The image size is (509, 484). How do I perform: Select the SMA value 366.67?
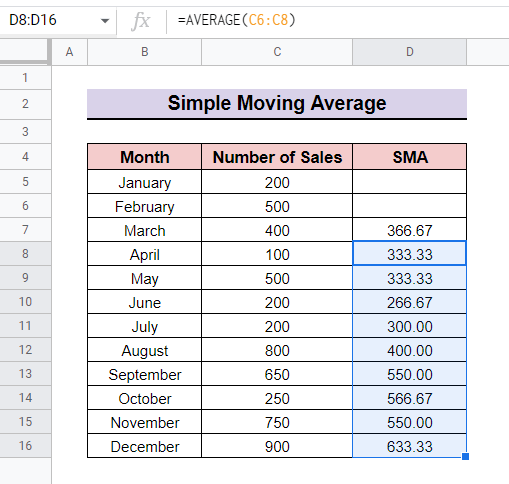(x=409, y=230)
